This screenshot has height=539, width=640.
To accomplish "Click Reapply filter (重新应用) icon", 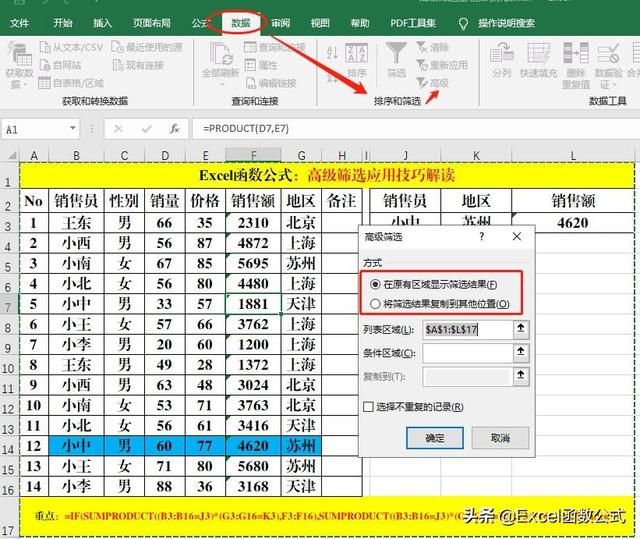I will click(422, 65).
